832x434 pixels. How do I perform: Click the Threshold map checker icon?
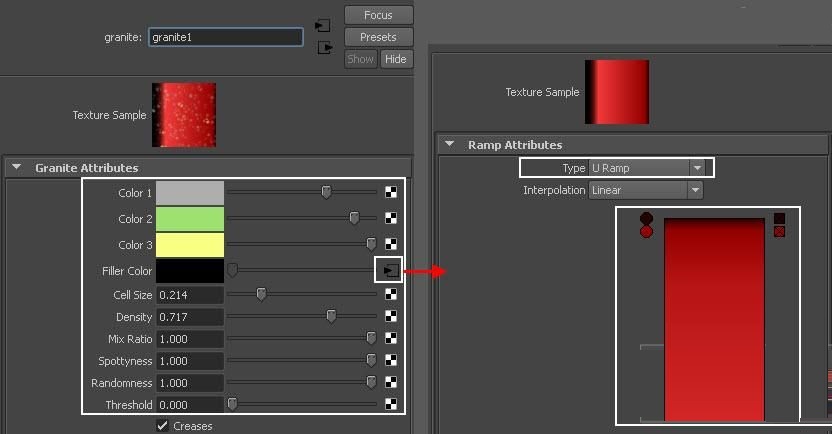point(391,404)
